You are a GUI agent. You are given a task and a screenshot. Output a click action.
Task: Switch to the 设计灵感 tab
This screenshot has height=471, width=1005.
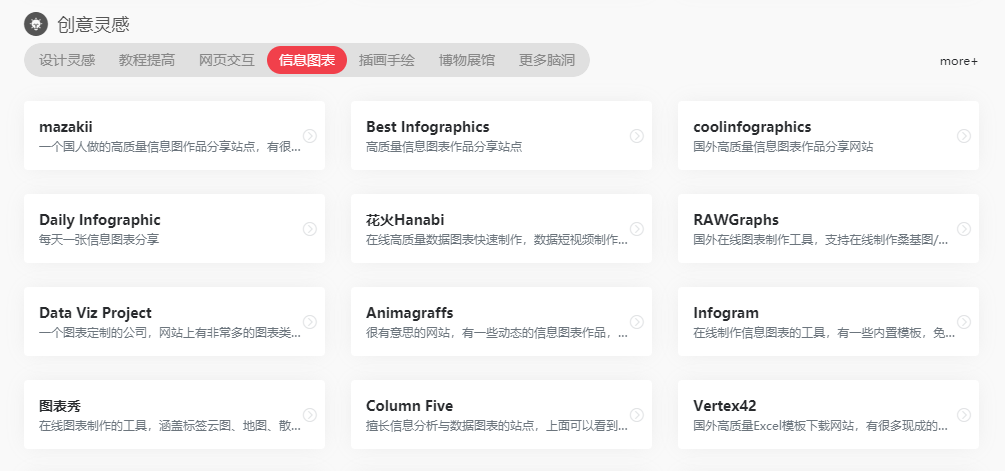(x=67, y=60)
